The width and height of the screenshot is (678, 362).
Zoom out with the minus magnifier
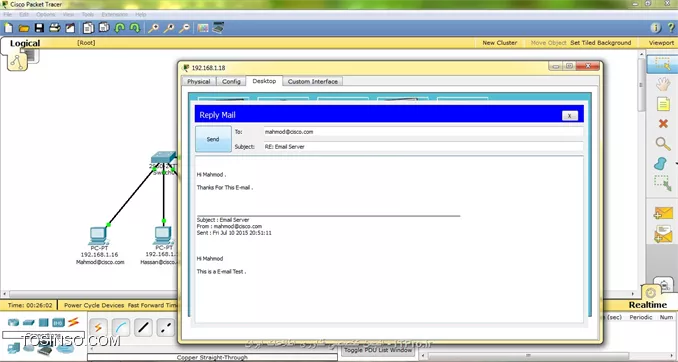184,28
